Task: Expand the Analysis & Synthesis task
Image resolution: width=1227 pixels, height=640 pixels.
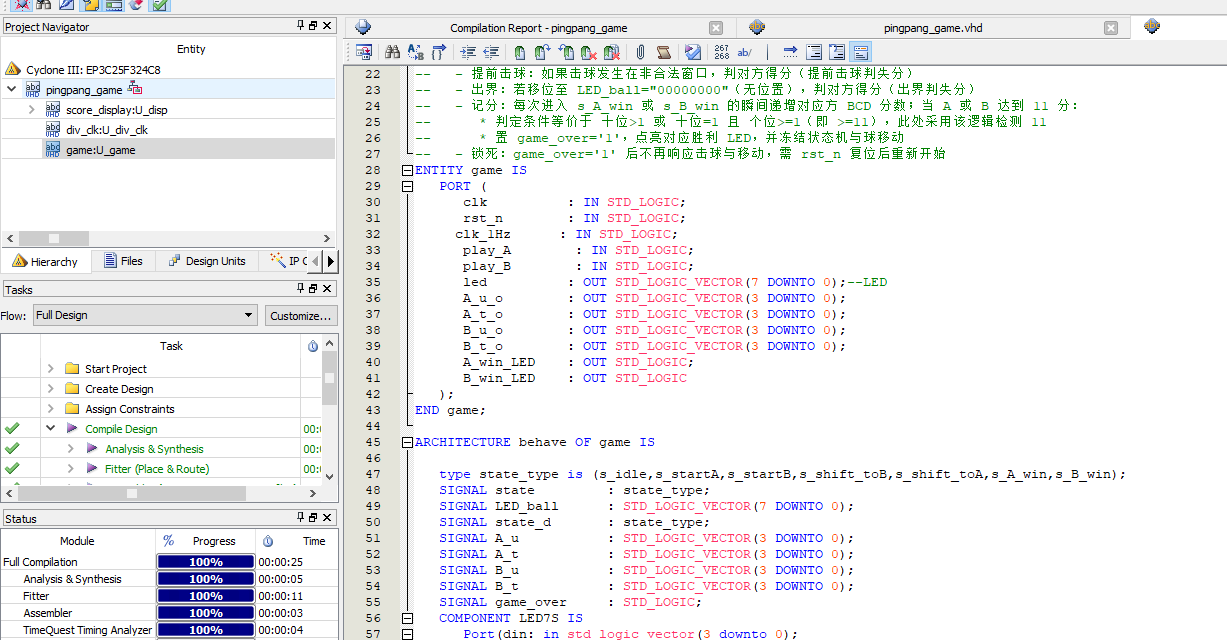Action: coord(71,449)
